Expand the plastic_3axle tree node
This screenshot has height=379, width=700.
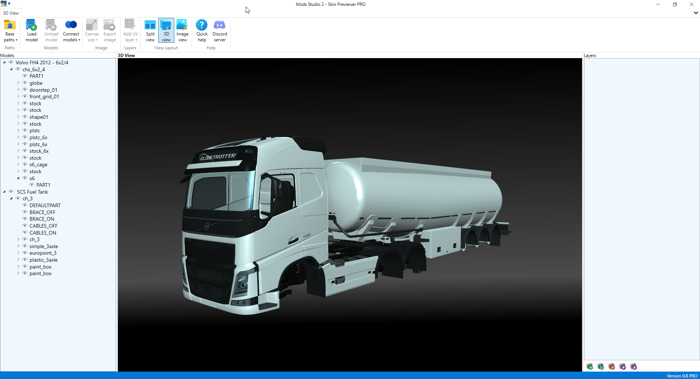(18, 260)
